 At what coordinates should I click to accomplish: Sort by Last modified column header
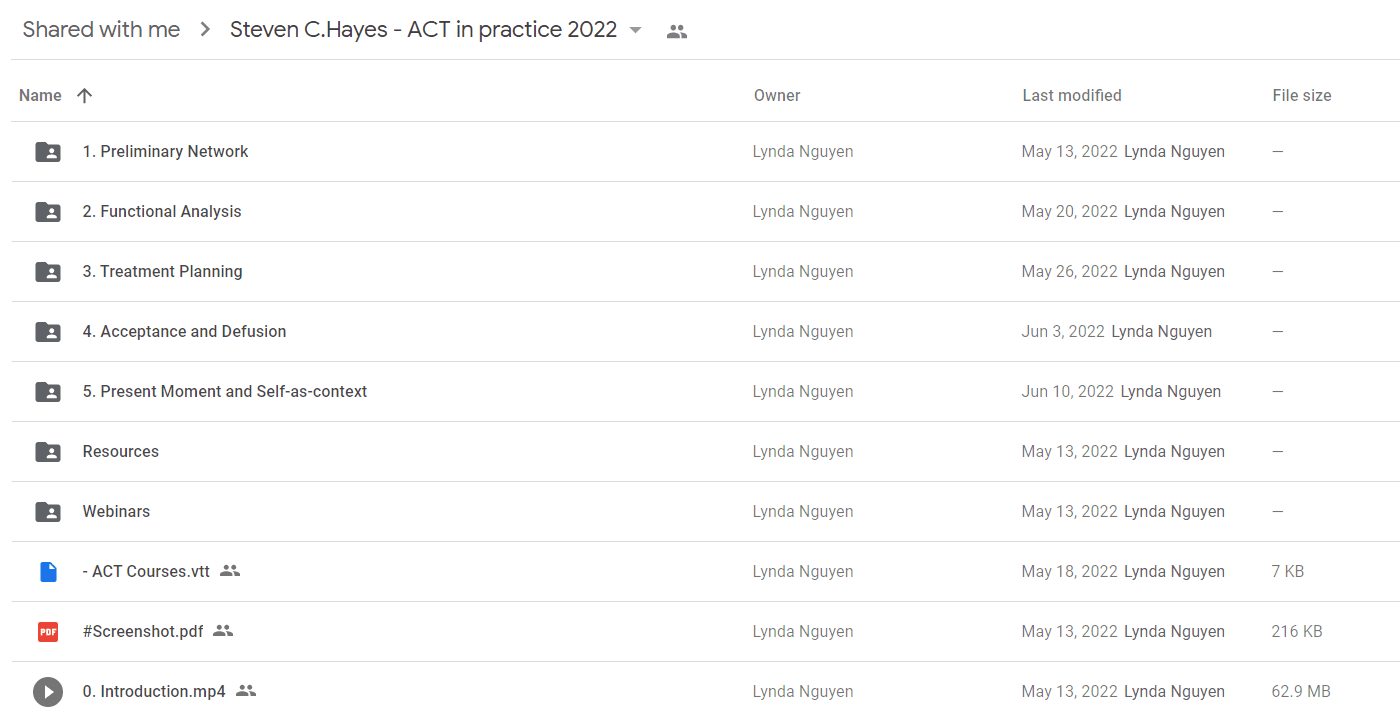tap(1072, 96)
